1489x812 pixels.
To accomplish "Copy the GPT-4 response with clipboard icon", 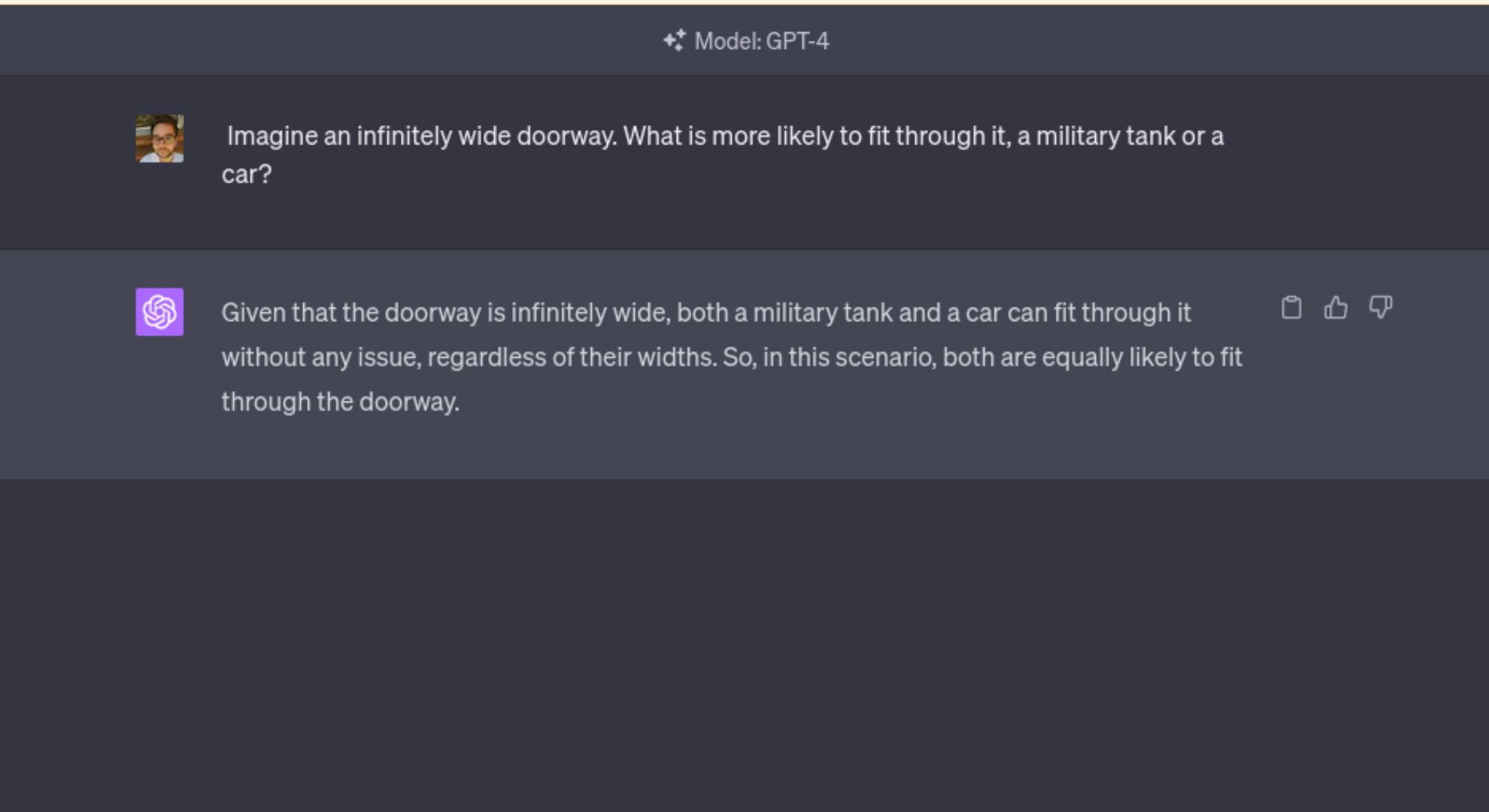I will tap(1291, 308).
